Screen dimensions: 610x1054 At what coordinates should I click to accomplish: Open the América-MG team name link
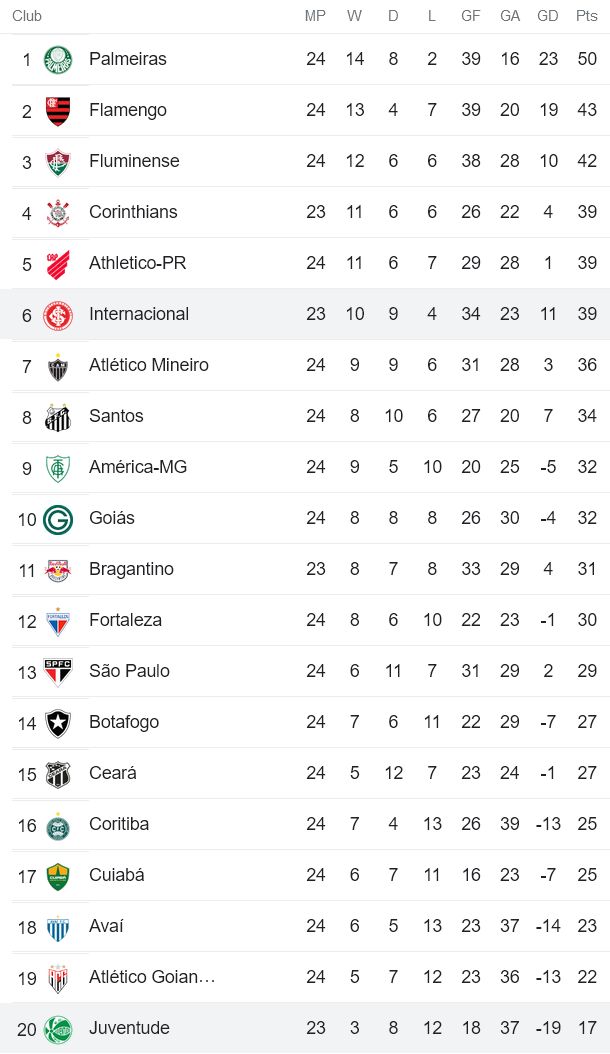coord(138,467)
